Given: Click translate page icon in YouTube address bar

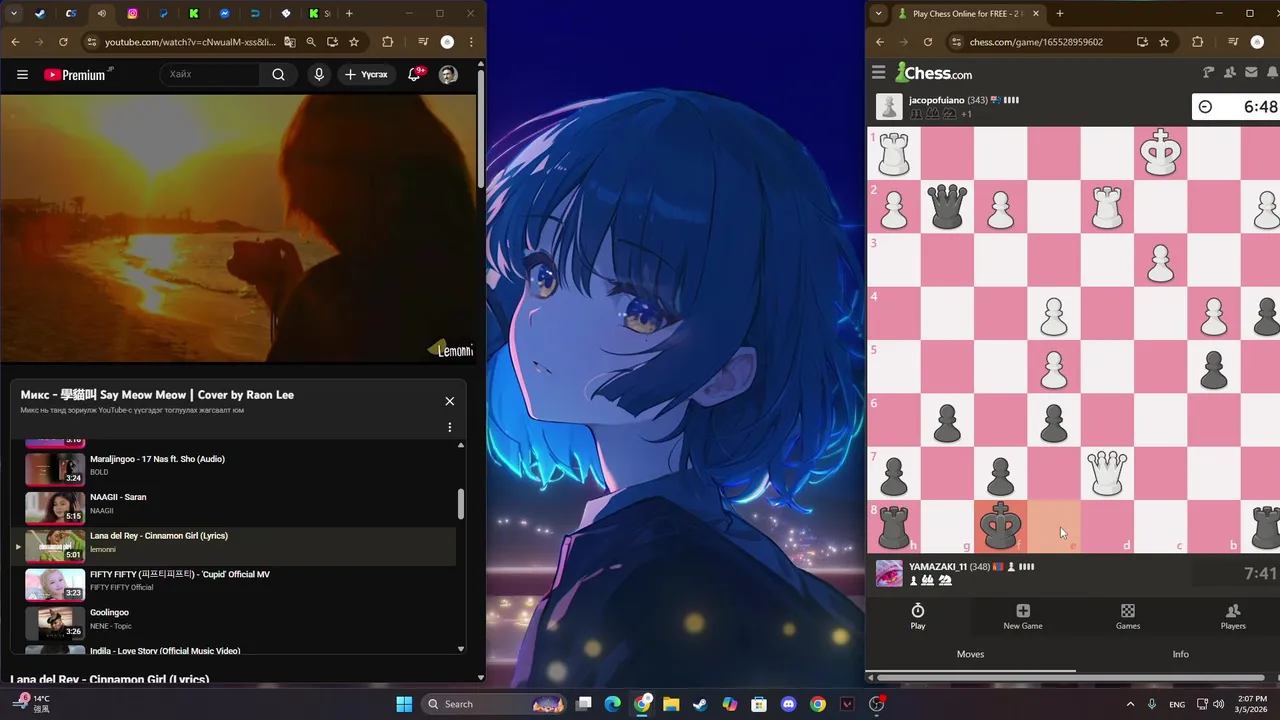Looking at the screenshot, I should tap(290, 42).
